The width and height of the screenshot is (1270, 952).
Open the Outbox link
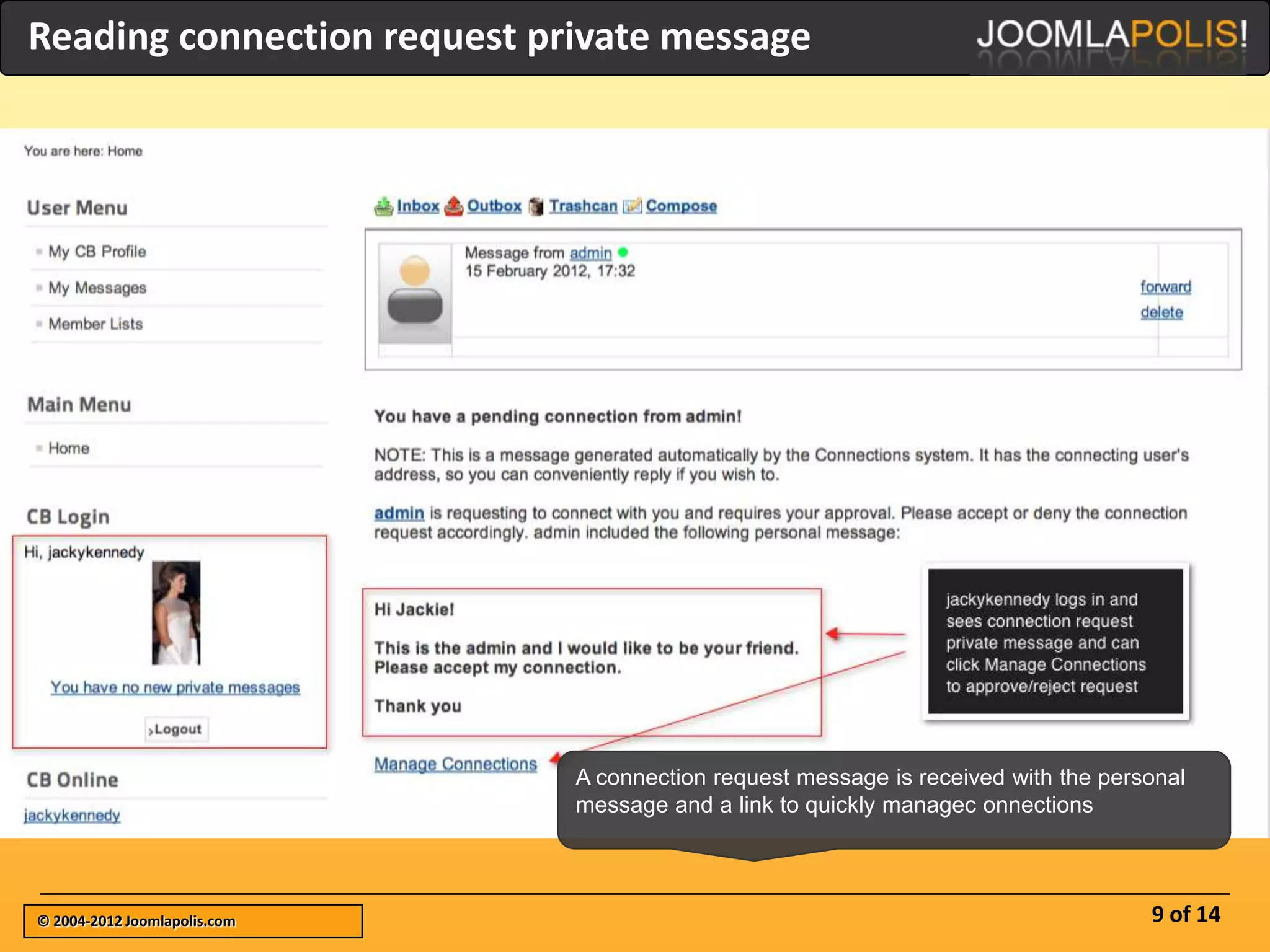[494, 206]
